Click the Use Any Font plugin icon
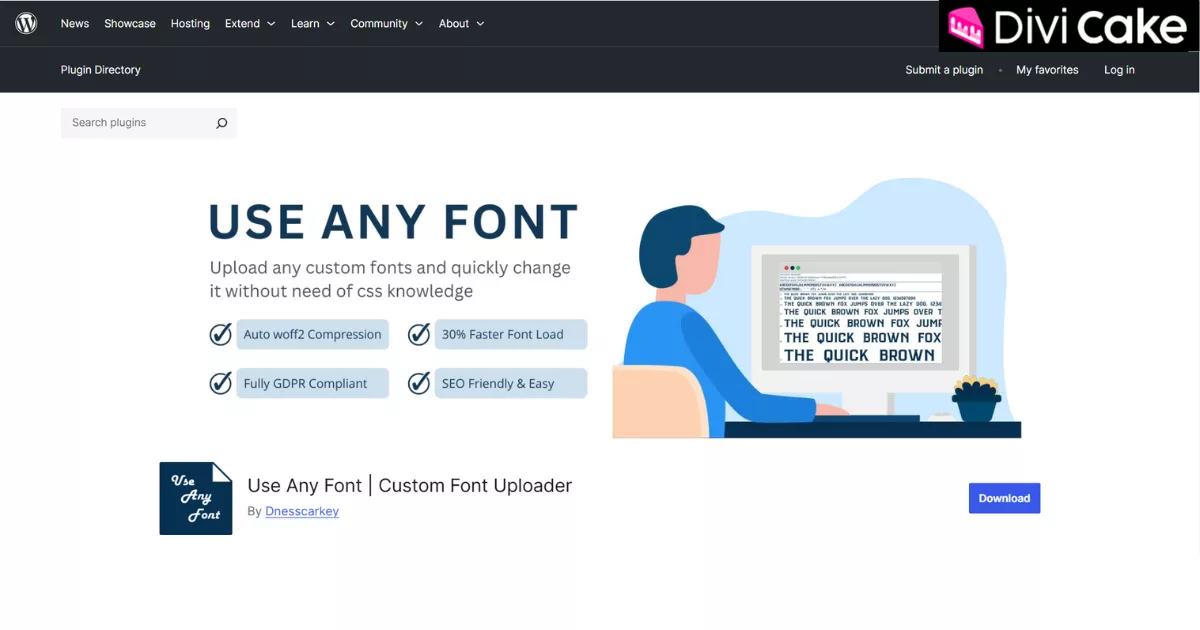The width and height of the screenshot is (1200, 630). (196, 498)
